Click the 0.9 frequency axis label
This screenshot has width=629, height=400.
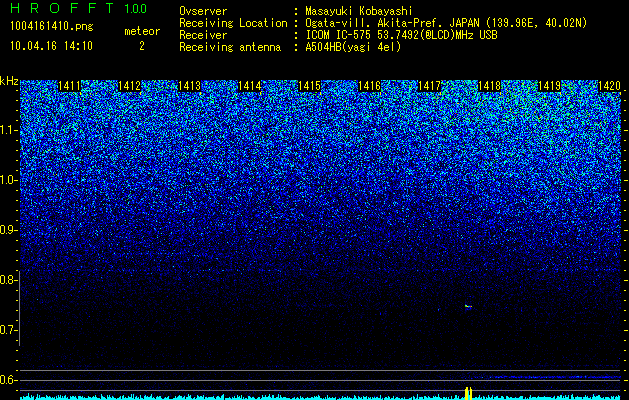pyautogui.click(x=8, y=230)
